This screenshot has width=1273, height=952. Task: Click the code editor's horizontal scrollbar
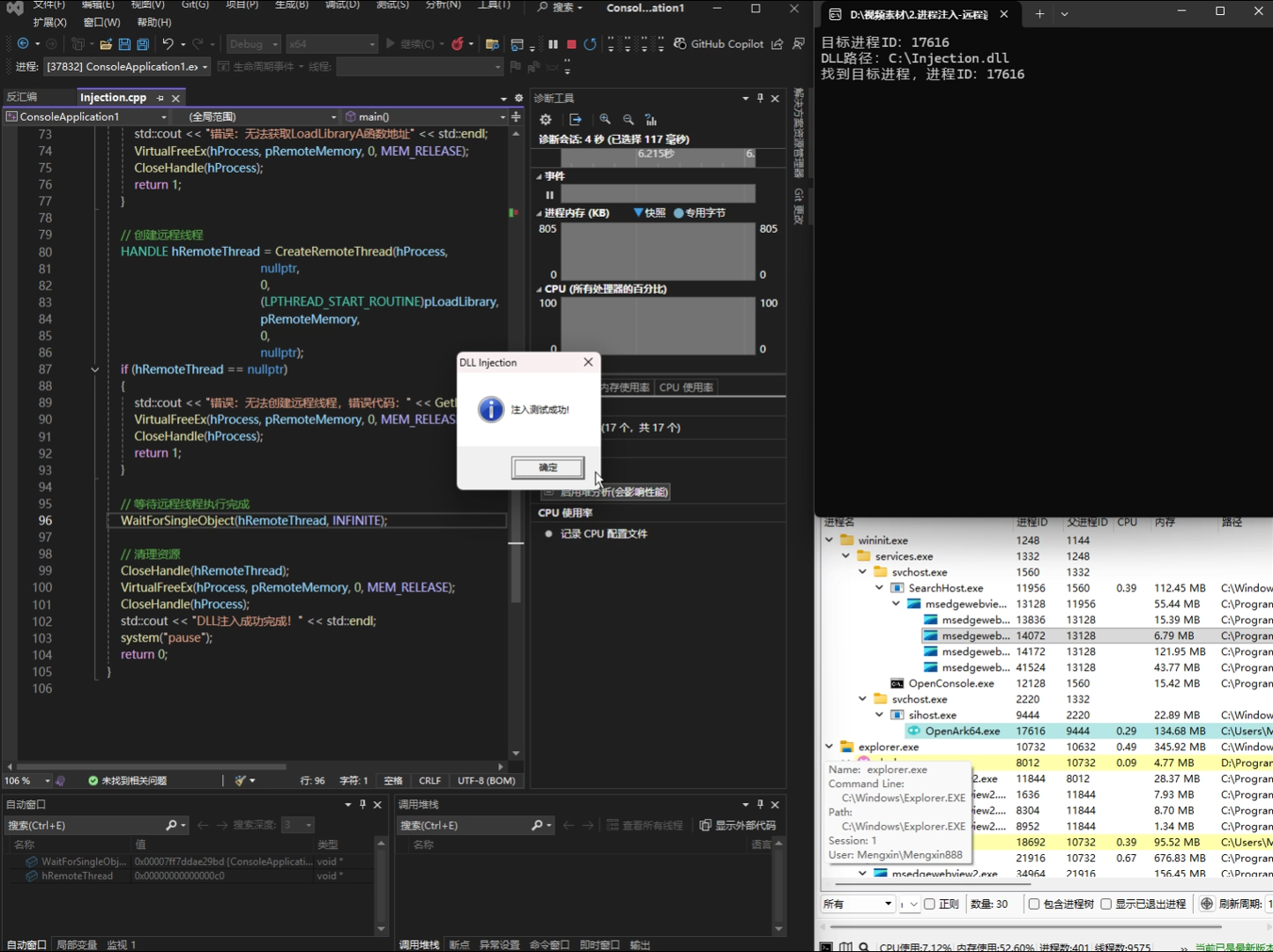click(x=150, y=766)
